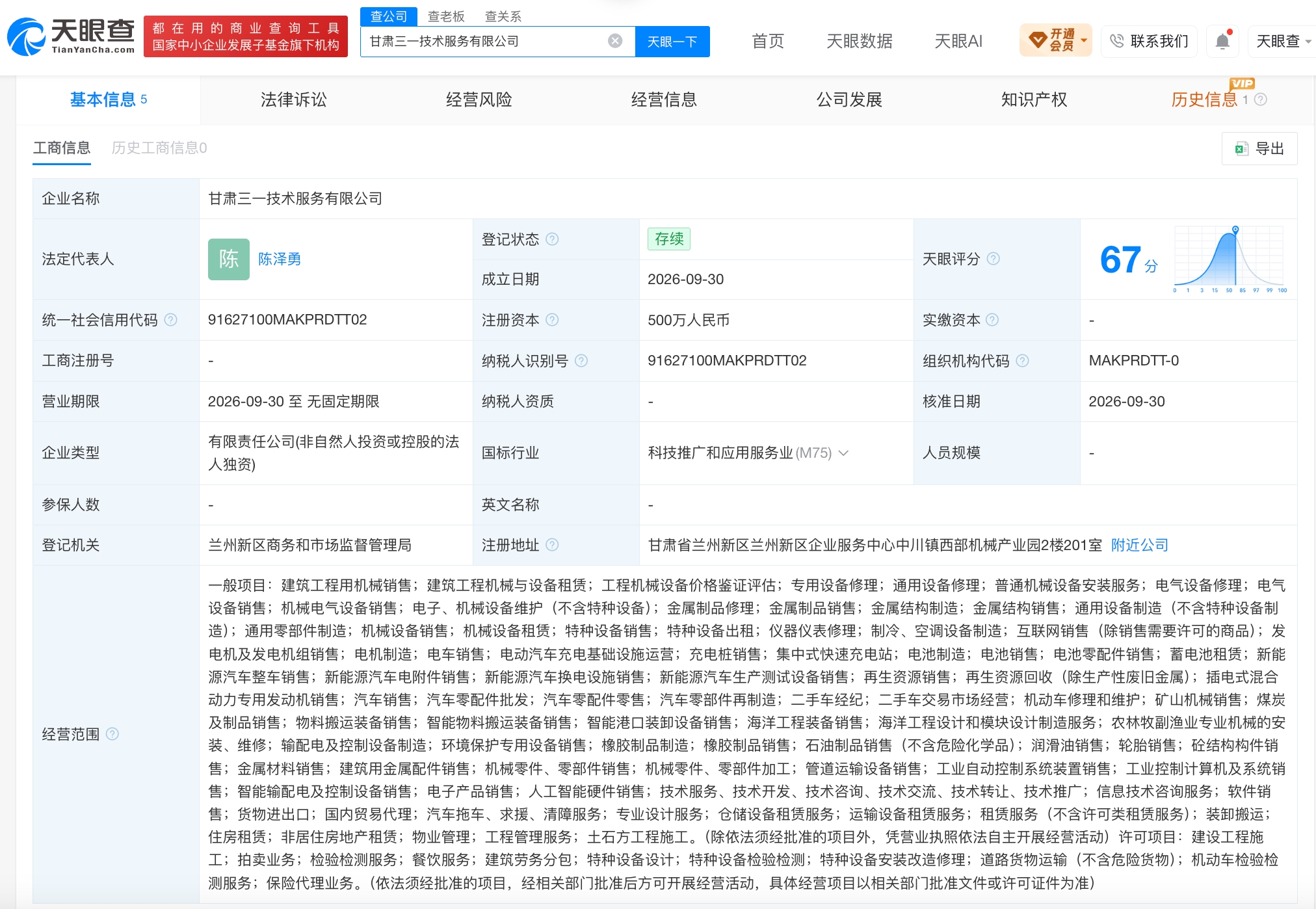This screenshot has width=1316, height=909.
Task: Click the help icon beside 纳税人识别号
Action: click(x=581, y=361)
